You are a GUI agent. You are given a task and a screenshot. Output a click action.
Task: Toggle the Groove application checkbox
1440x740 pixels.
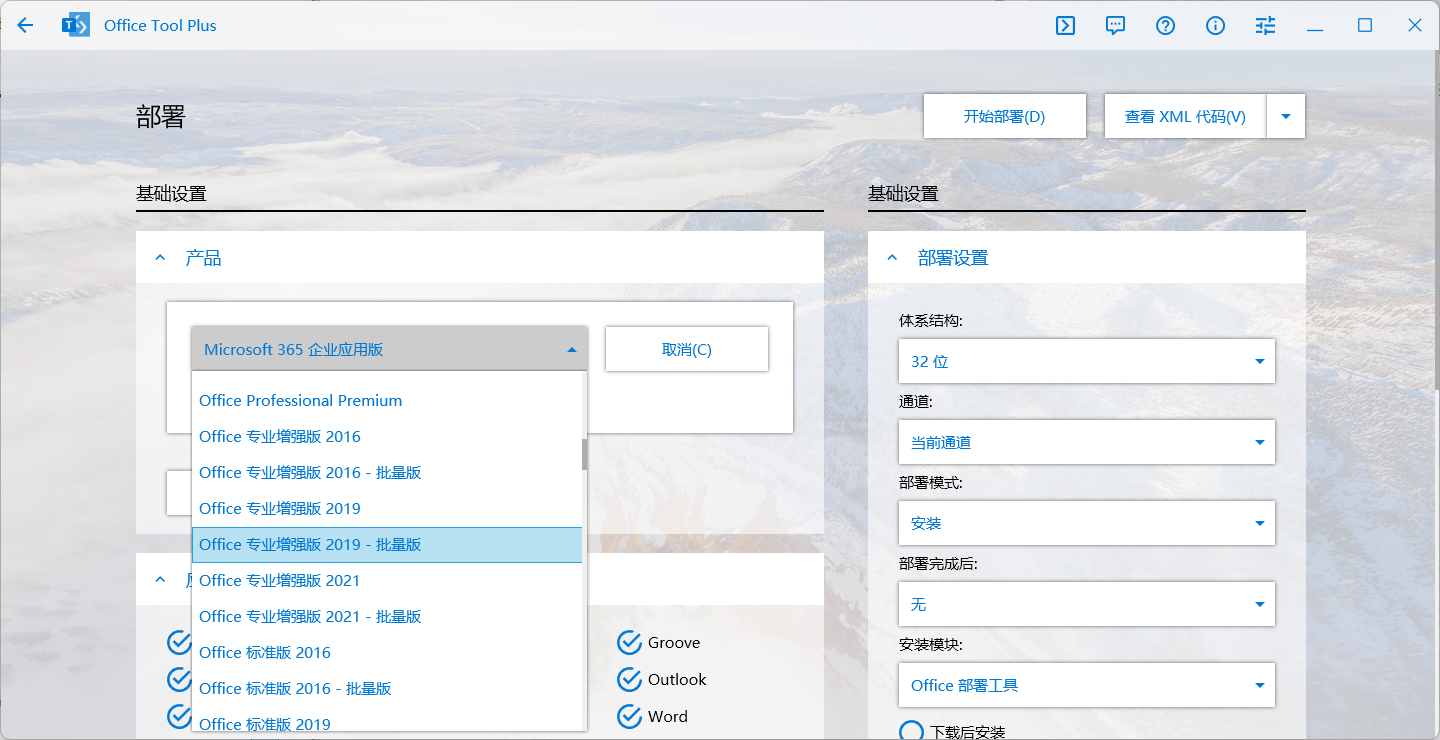(630, 643)
